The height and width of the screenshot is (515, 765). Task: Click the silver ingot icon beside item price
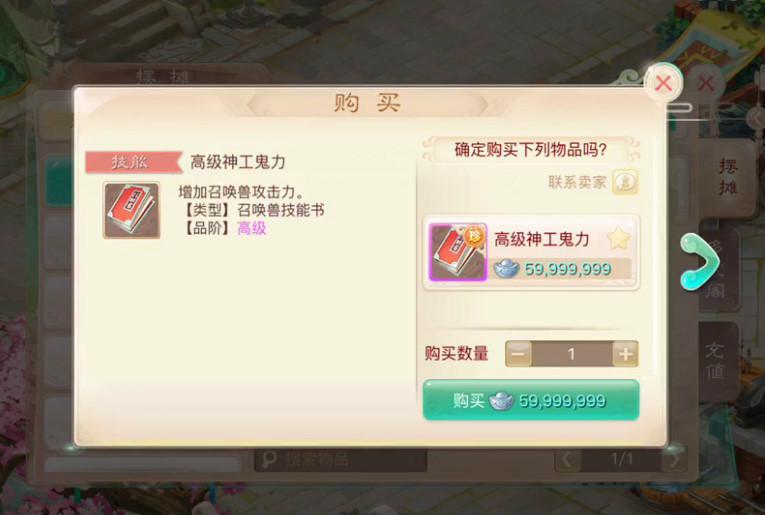506,268
